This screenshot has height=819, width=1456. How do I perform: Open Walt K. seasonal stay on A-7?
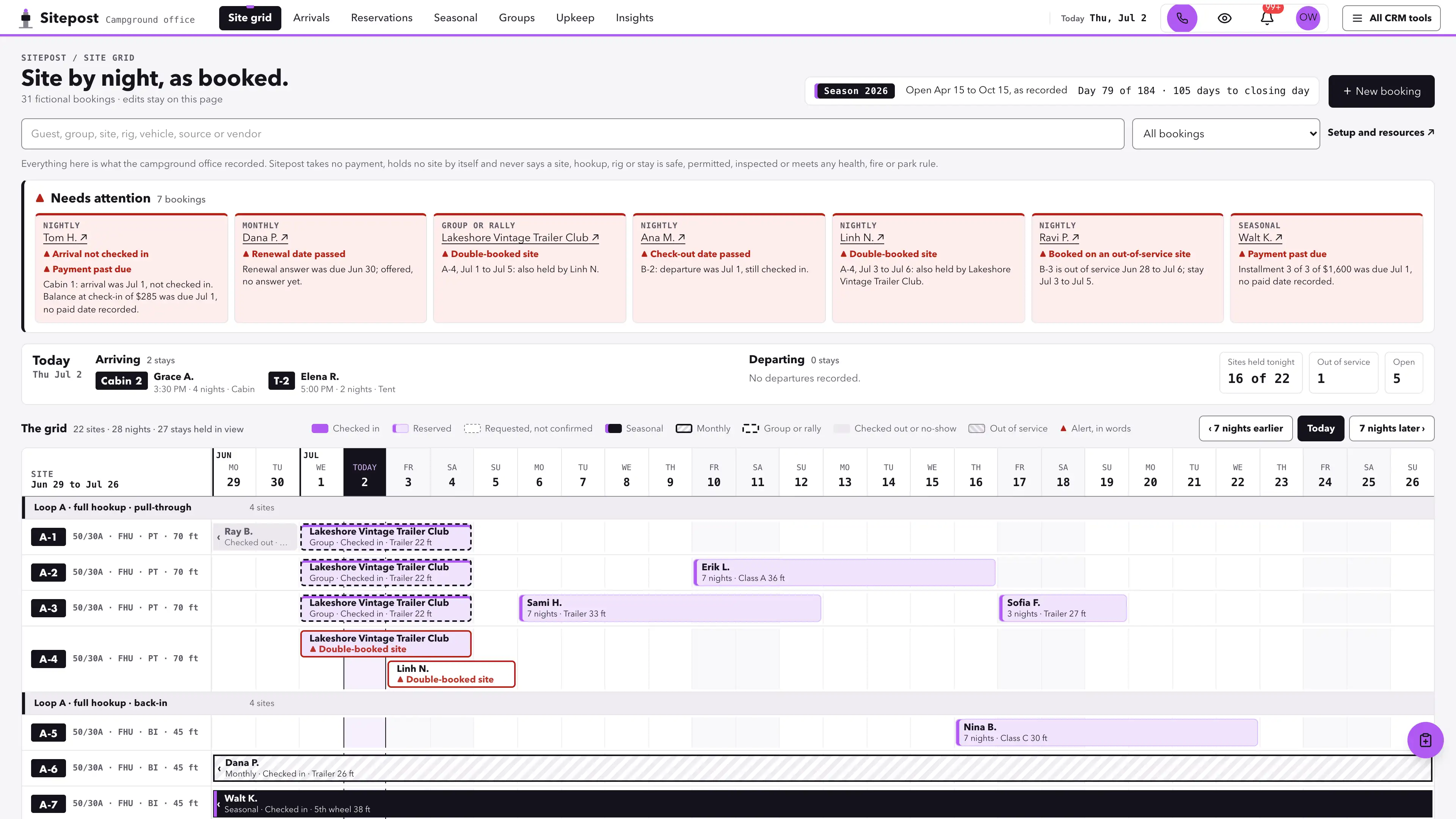coord(822,804)
